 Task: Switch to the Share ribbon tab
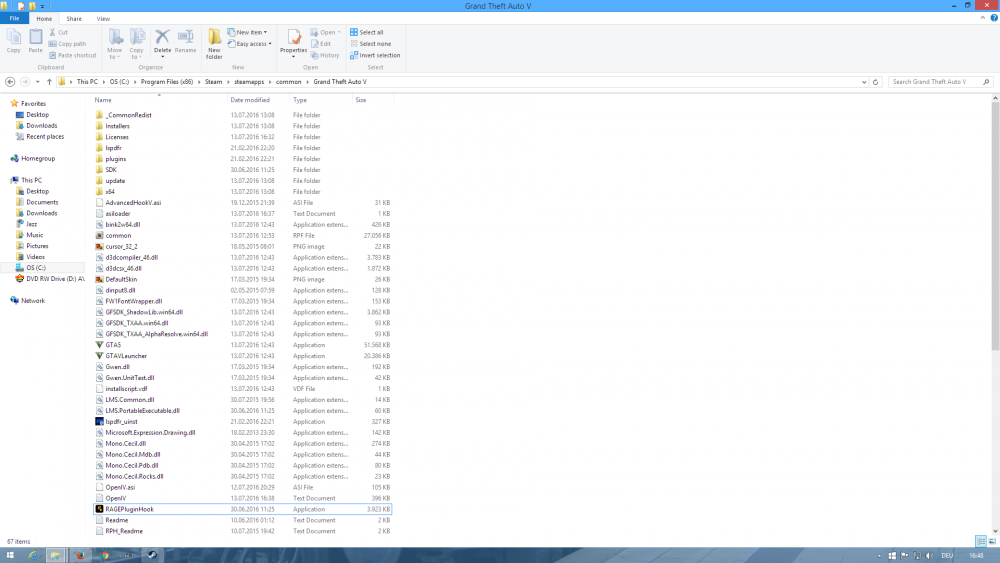[74, 18]
